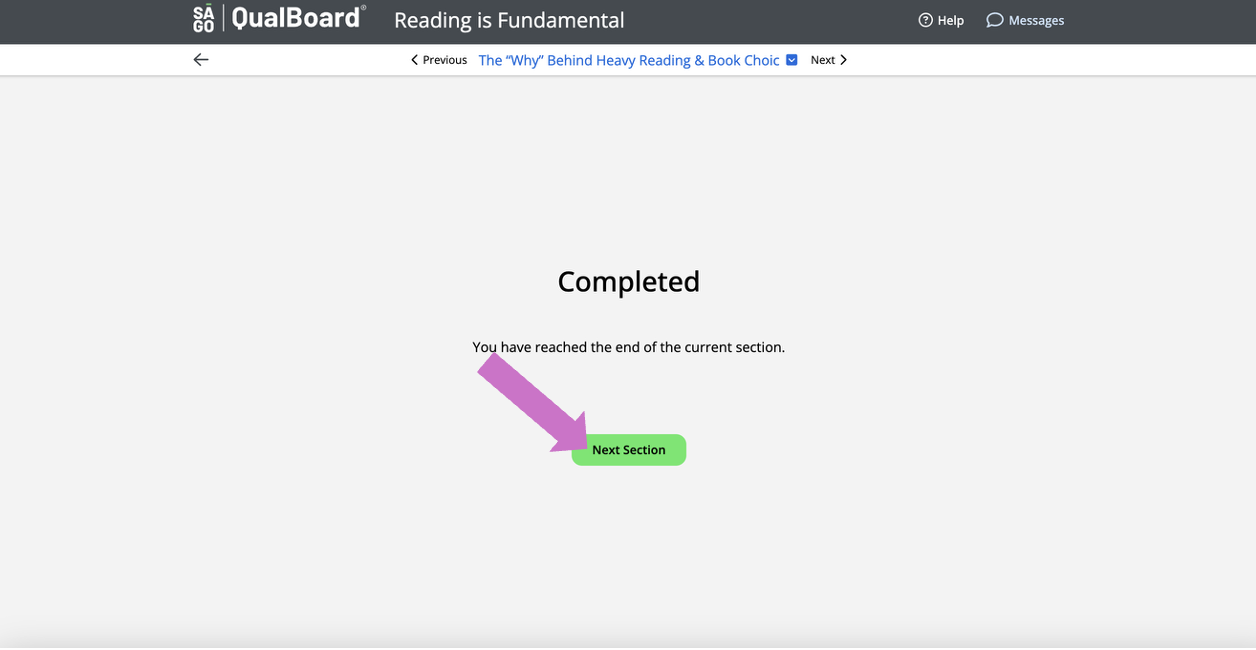Expand the section dropdown arrow beside the title
Image resolution: width=1256 pixels, height=650 pixels.
(792, 60)
